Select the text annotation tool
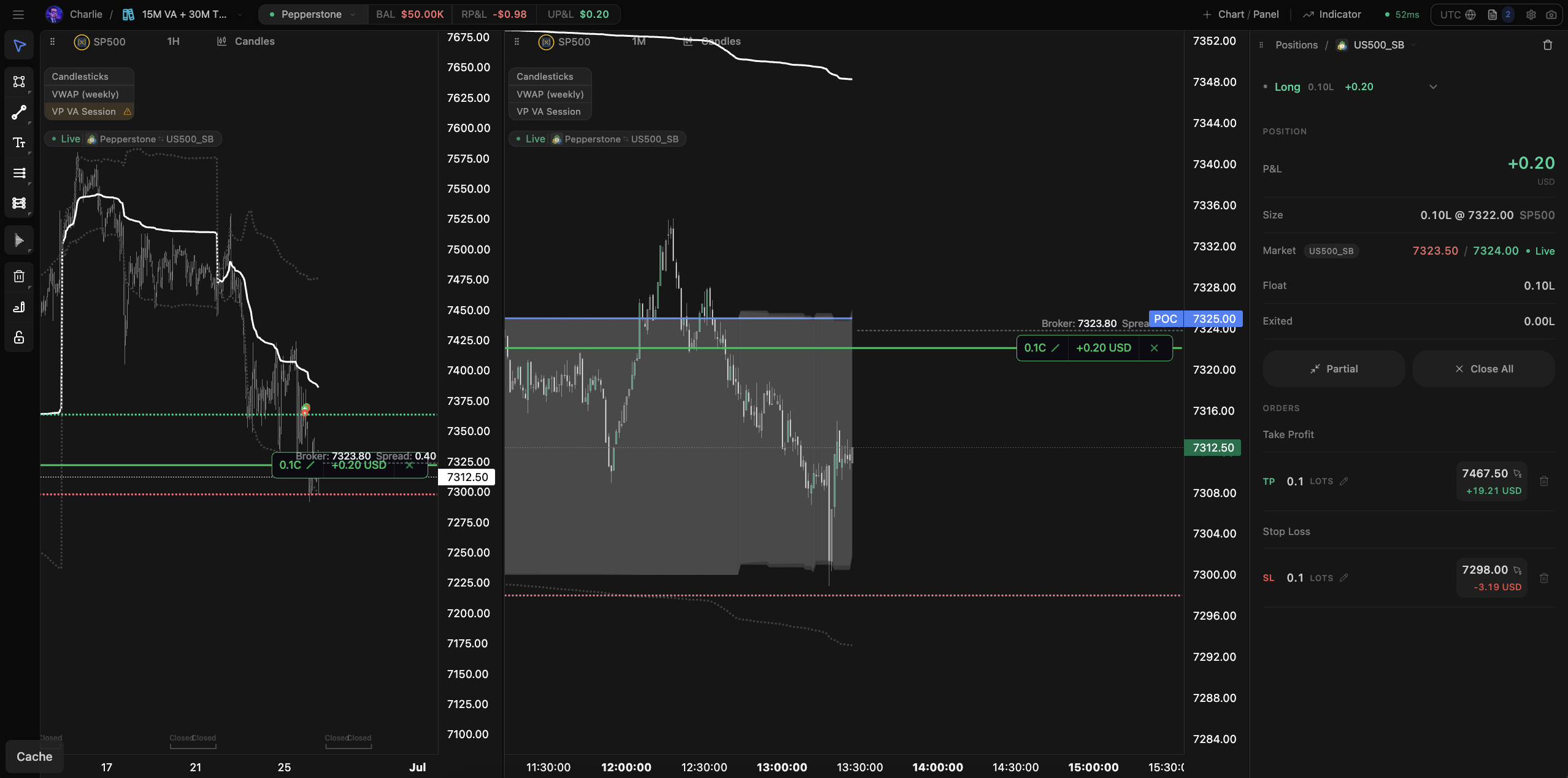 click(x=19, y=142)
